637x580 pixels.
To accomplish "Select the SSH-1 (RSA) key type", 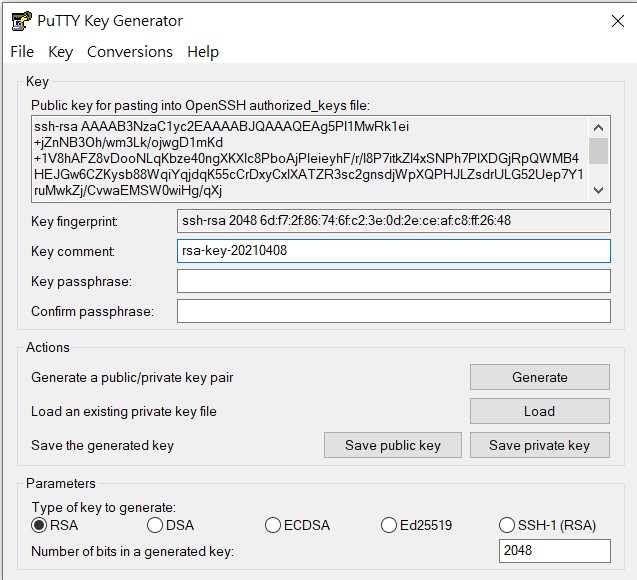I will (507, 525).
